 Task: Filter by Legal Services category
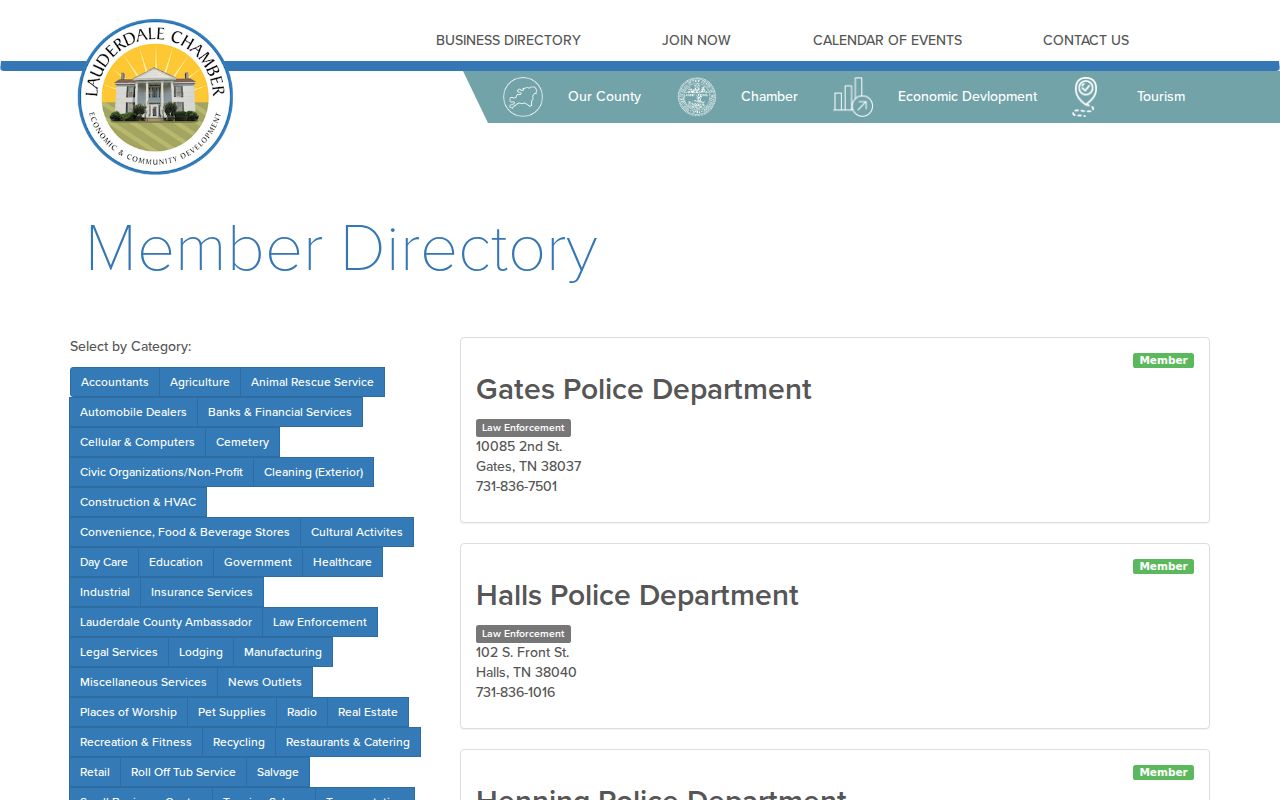point(119,652)
